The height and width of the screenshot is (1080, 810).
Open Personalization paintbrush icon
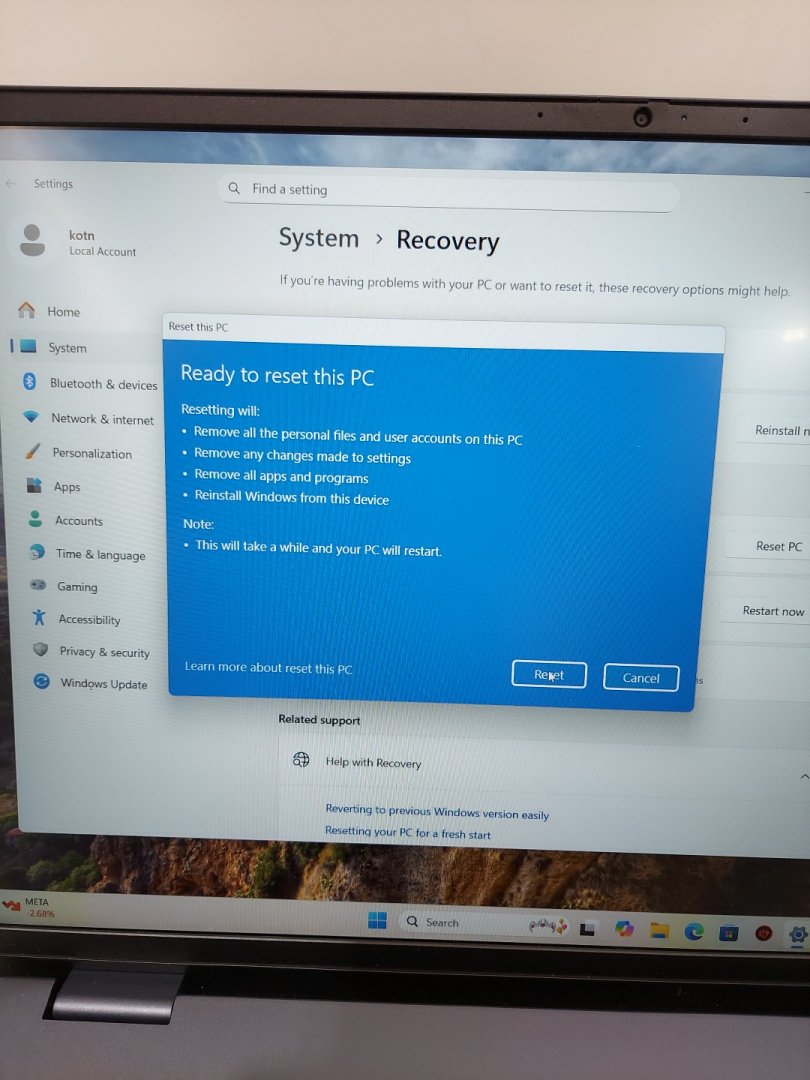tap(33, 452)
